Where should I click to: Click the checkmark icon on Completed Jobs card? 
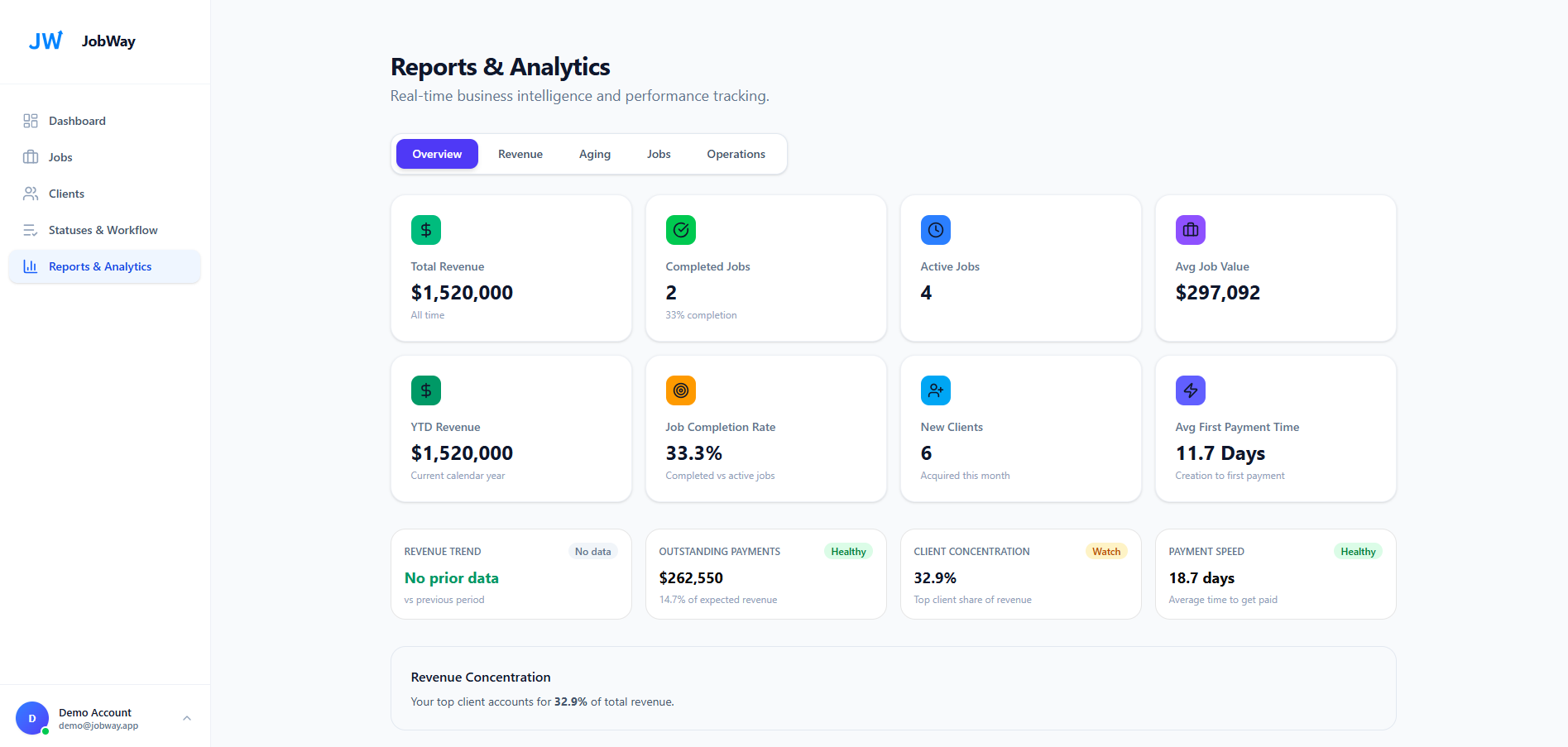click(680, 230)
